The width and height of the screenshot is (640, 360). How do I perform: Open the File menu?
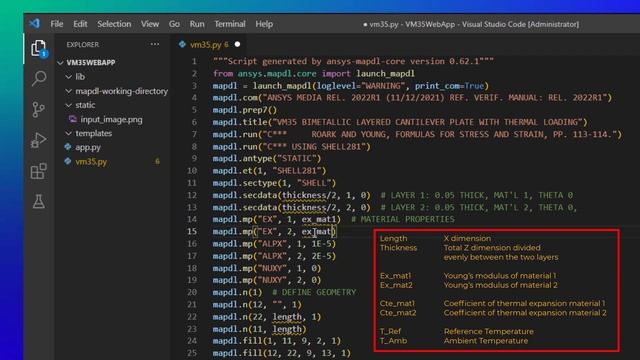(x=57, y=24)
